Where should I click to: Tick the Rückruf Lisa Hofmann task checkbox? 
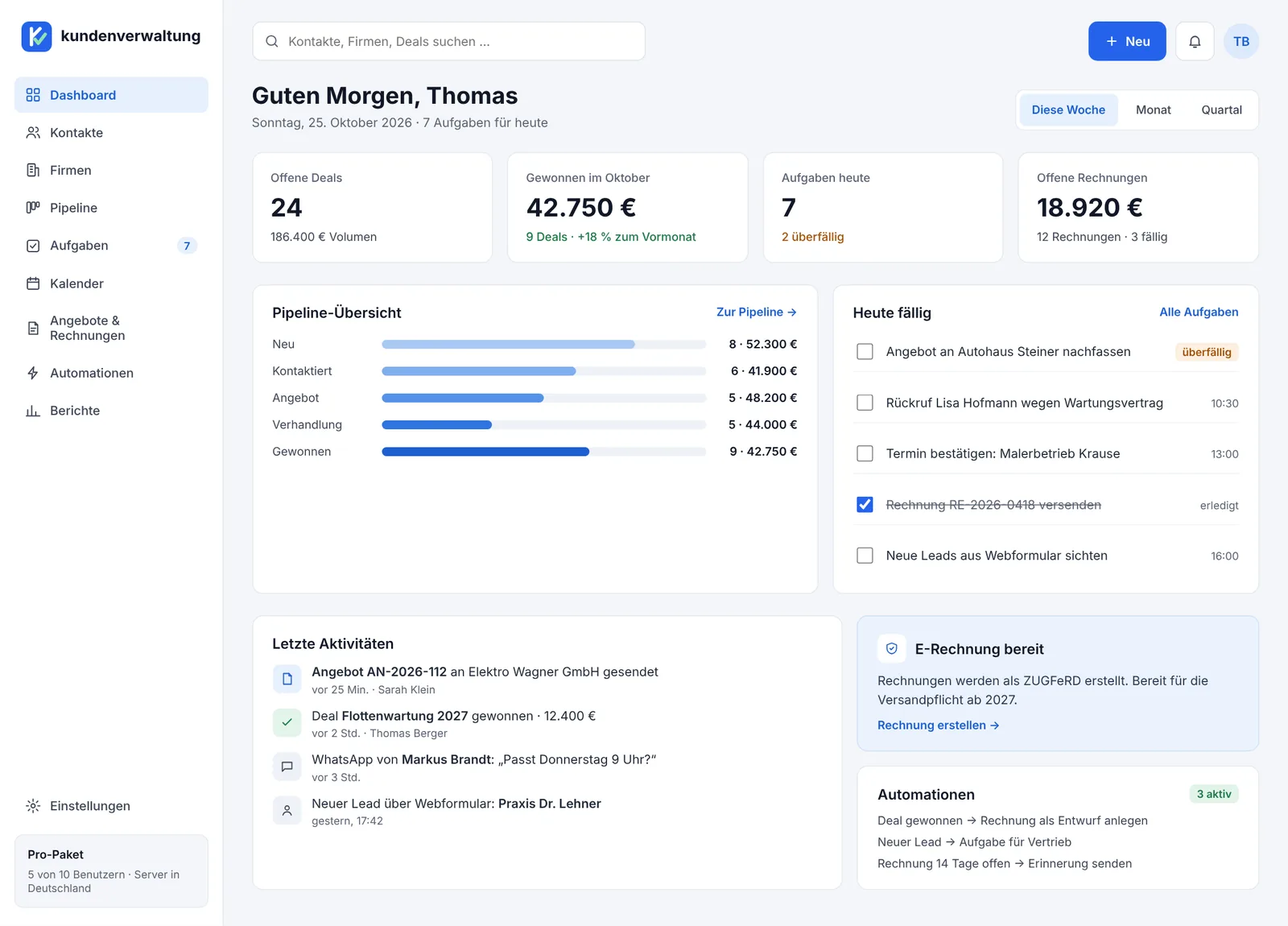[865, 403]
